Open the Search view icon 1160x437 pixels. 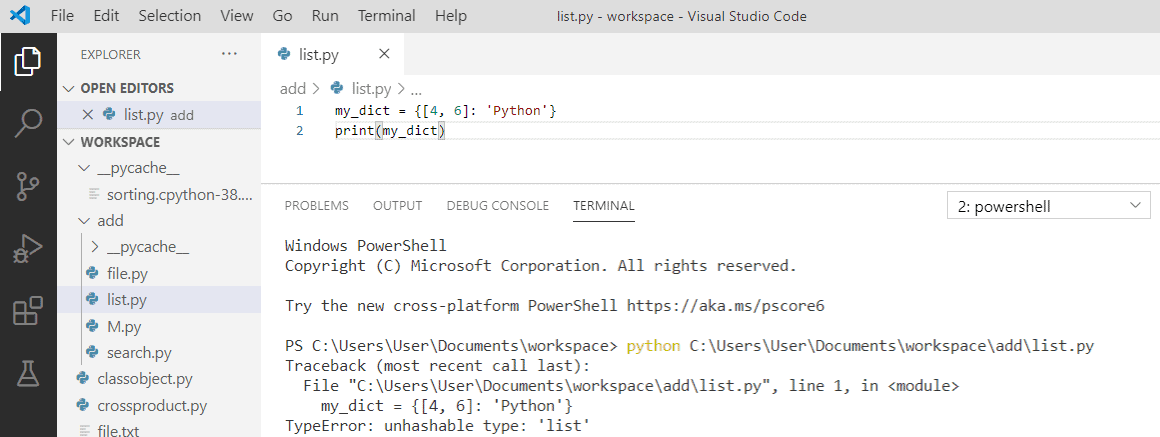point(27,124)
